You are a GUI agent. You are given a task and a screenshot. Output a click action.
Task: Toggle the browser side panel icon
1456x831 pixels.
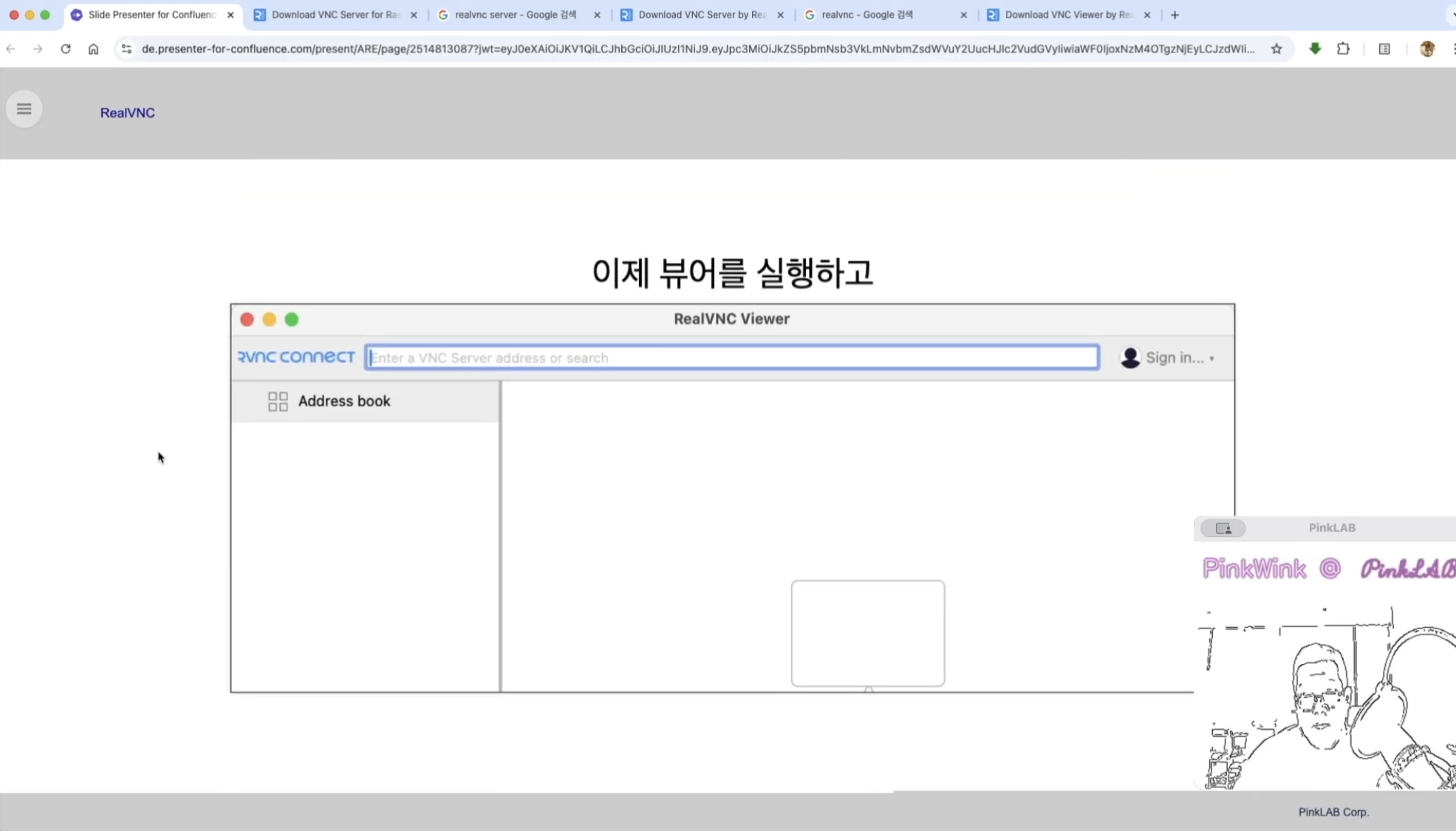[1384, 49]
